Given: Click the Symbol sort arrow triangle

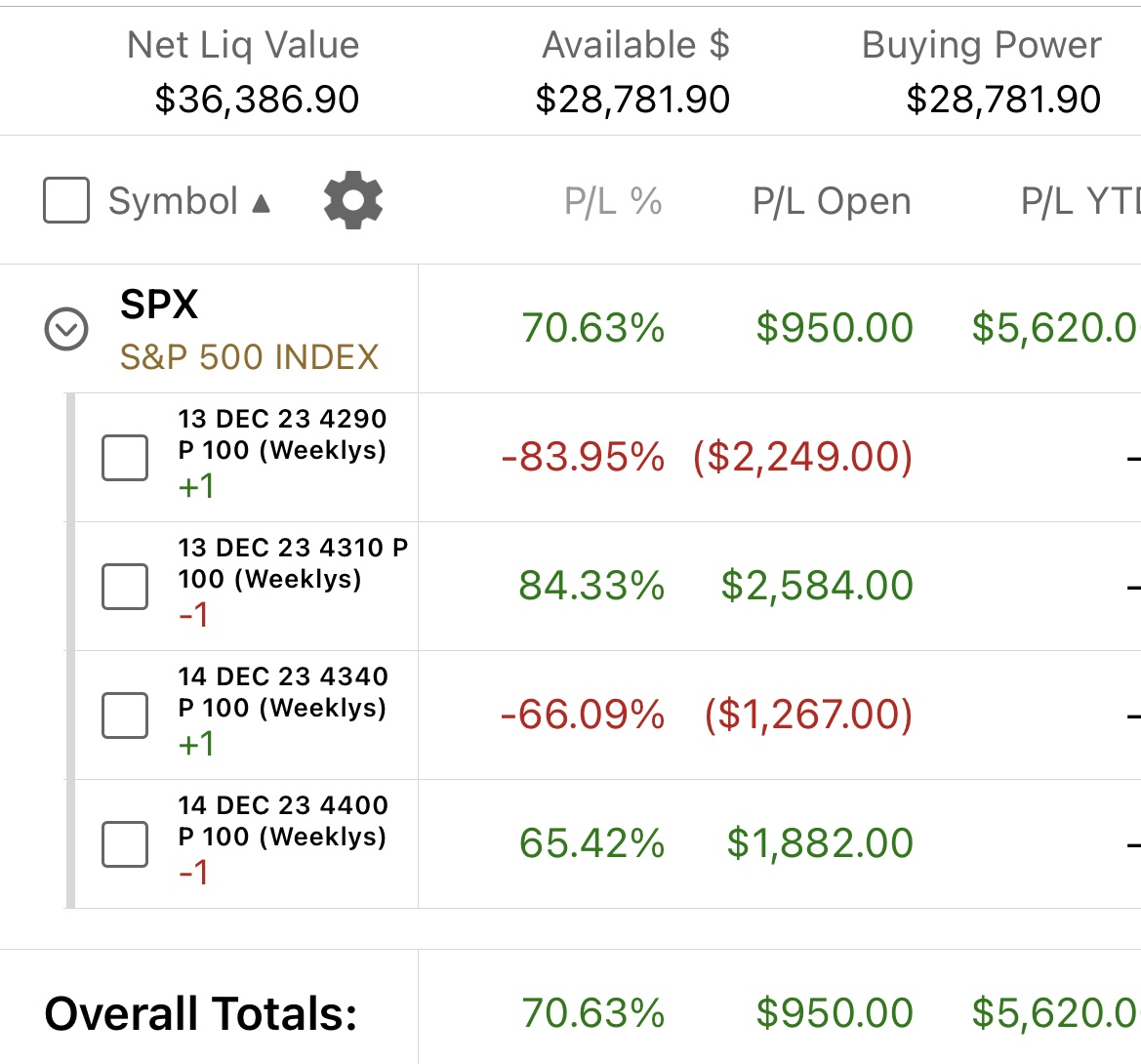Looking at the screenshot, I should coord(262,202).
